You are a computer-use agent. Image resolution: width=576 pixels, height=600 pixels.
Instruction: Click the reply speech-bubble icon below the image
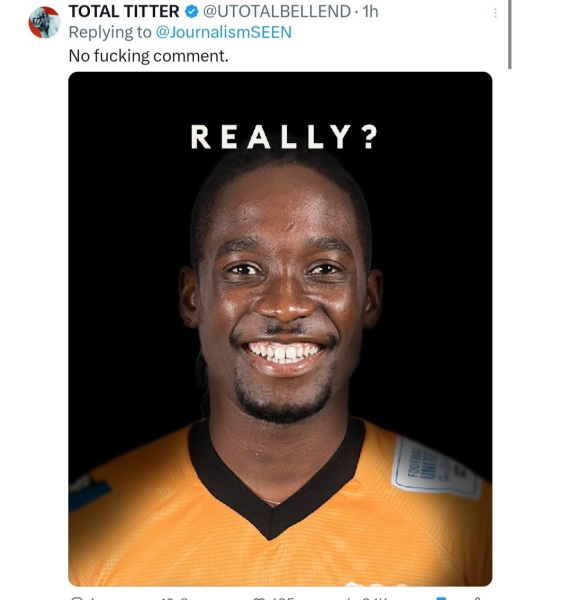(x=77, y=598)
